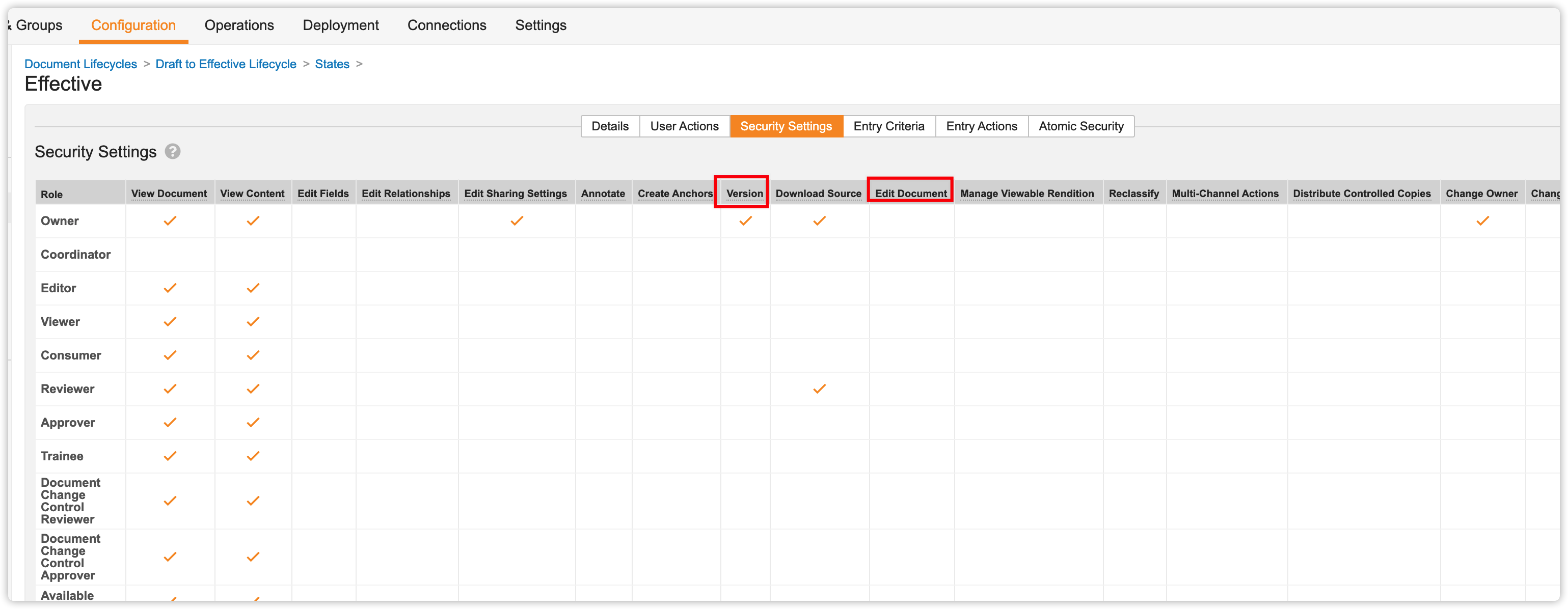Click the Viewer View Content checkmark

(x=253, y=321)
